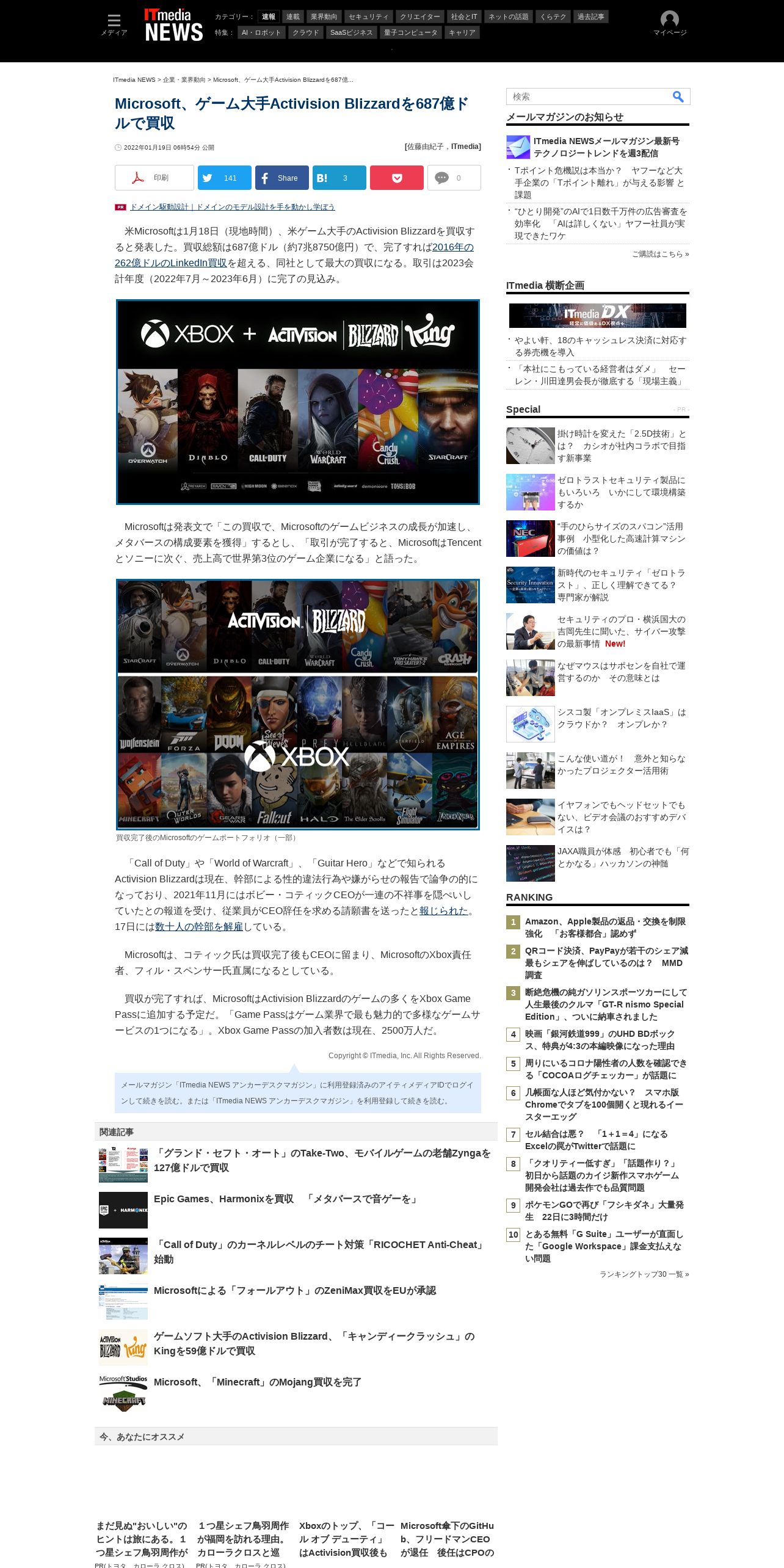Image resolution: width=784 pixels, height=1568 pixels.
Task: Open ZeniMax買収 EU承認 related article
Action: [295, 1291]
